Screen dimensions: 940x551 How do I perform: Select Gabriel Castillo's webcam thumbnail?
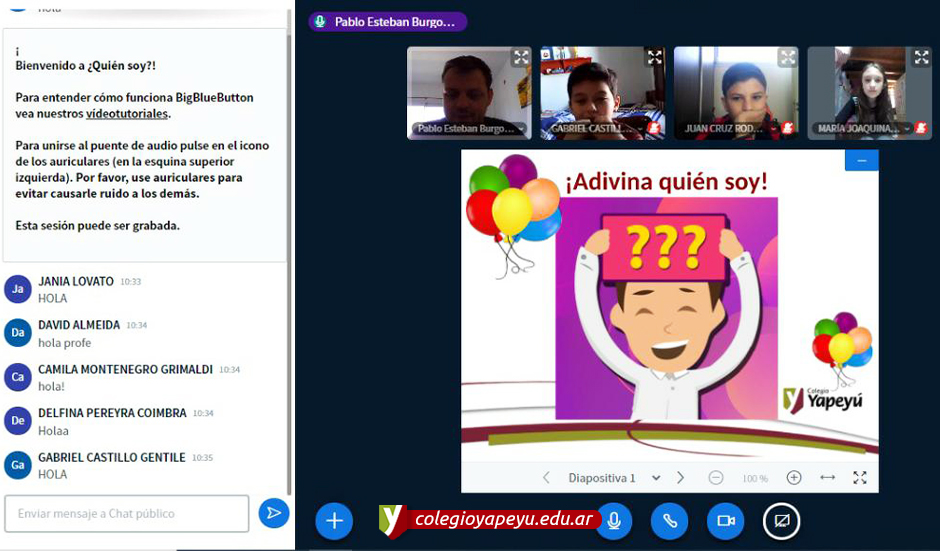[x=602, y=92]
